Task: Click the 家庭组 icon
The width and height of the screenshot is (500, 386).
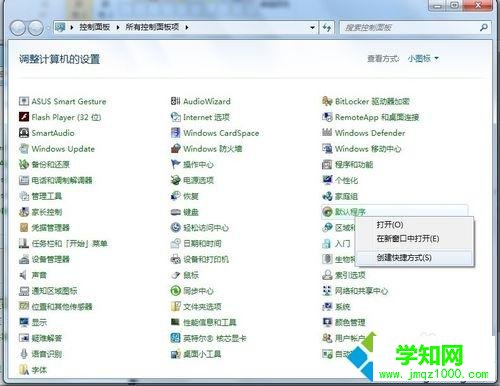Action: (x=327, y=196)
